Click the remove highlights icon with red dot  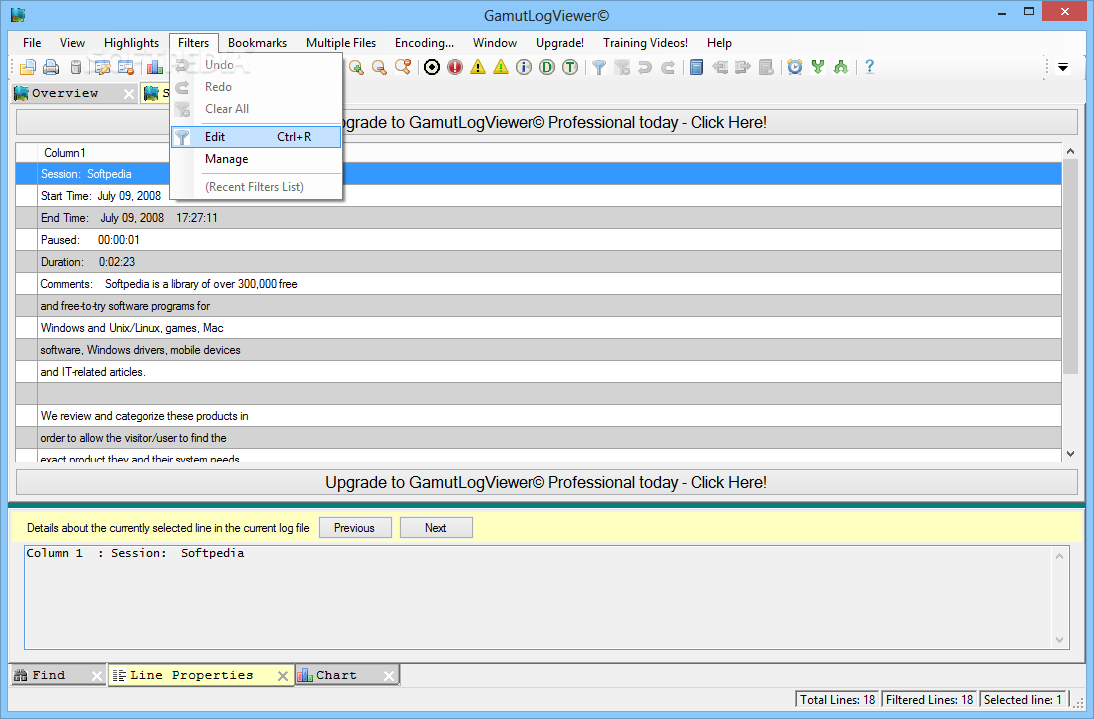[x=126, y=67]
